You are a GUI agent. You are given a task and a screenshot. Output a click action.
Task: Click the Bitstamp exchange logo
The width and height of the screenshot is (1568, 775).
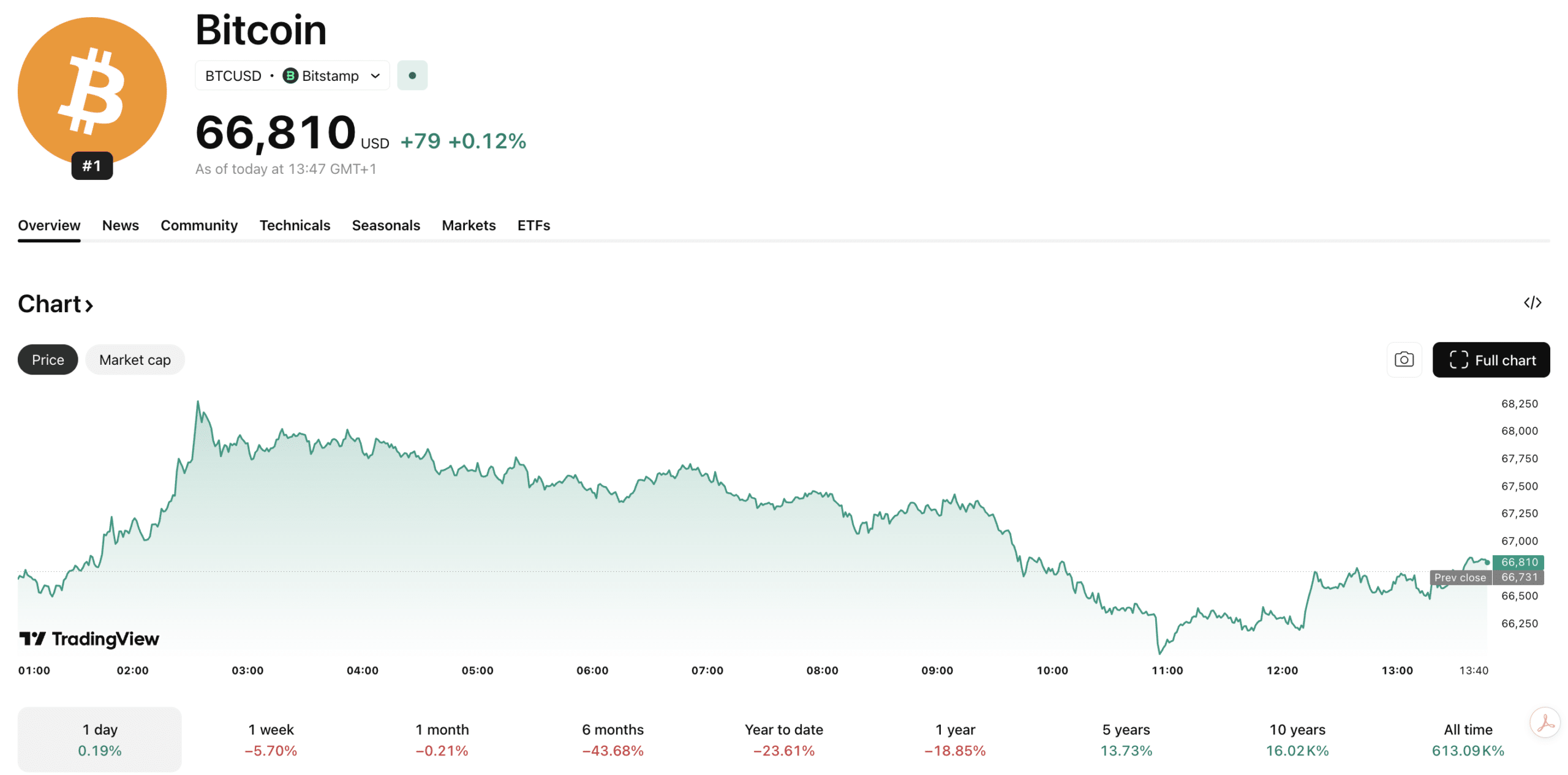click(290, 75)
